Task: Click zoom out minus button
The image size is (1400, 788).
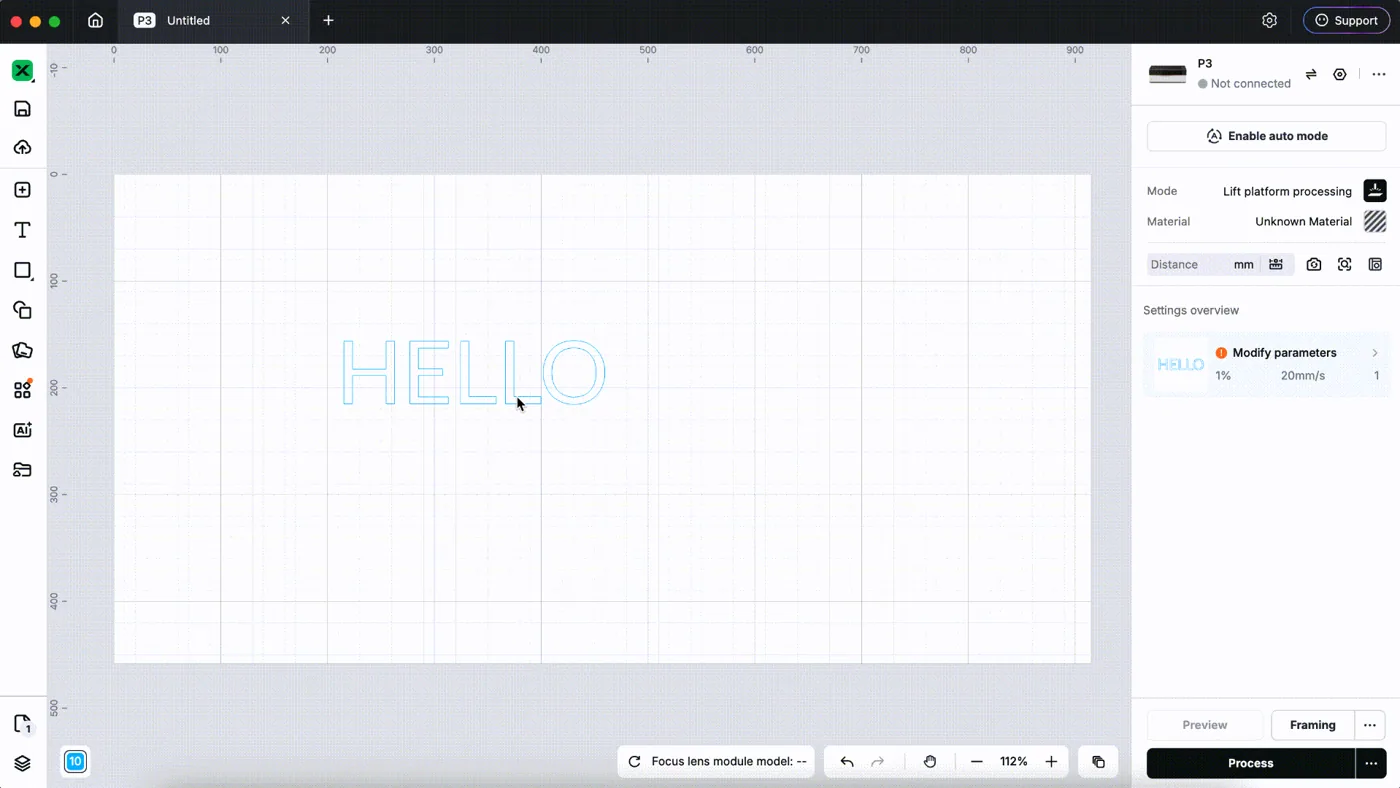Action: click(977, 762)
